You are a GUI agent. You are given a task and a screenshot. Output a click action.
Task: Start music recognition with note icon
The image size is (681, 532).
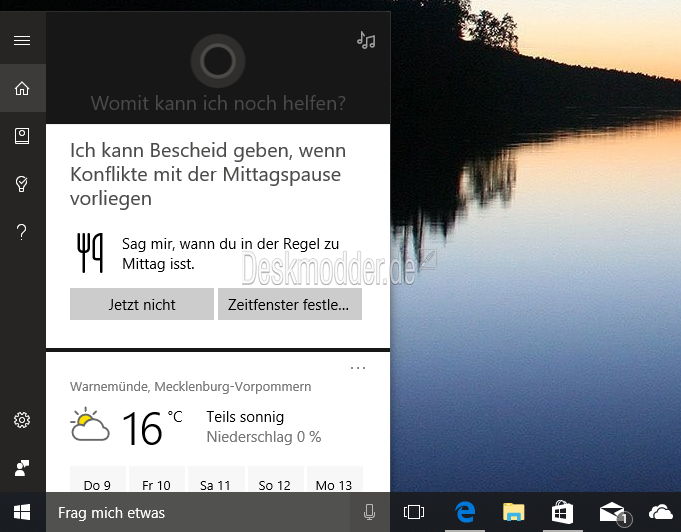366,40
